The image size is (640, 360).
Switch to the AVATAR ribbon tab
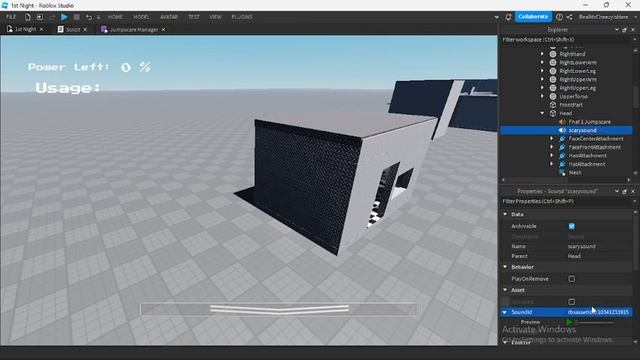pyautogui.click(x=169, y=17)
